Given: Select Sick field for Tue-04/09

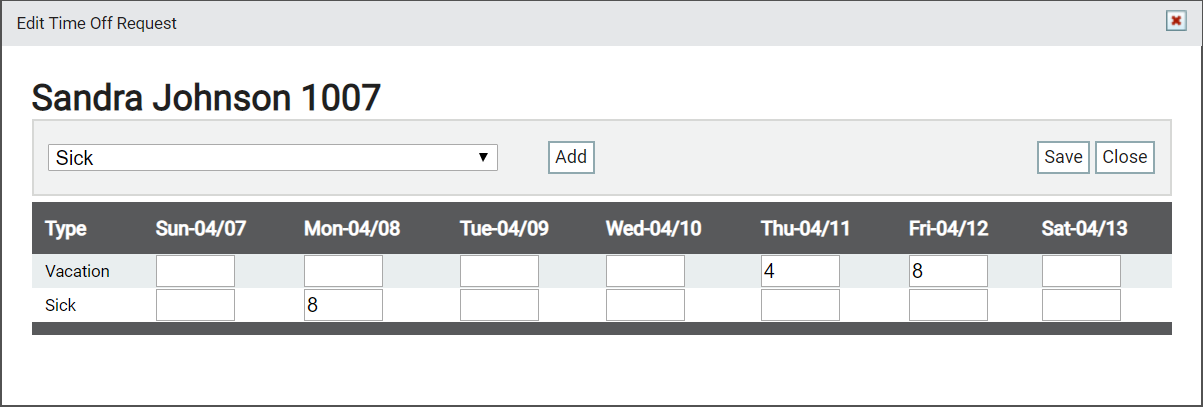Looking at the screenshot, I should (x=499, y=305).
